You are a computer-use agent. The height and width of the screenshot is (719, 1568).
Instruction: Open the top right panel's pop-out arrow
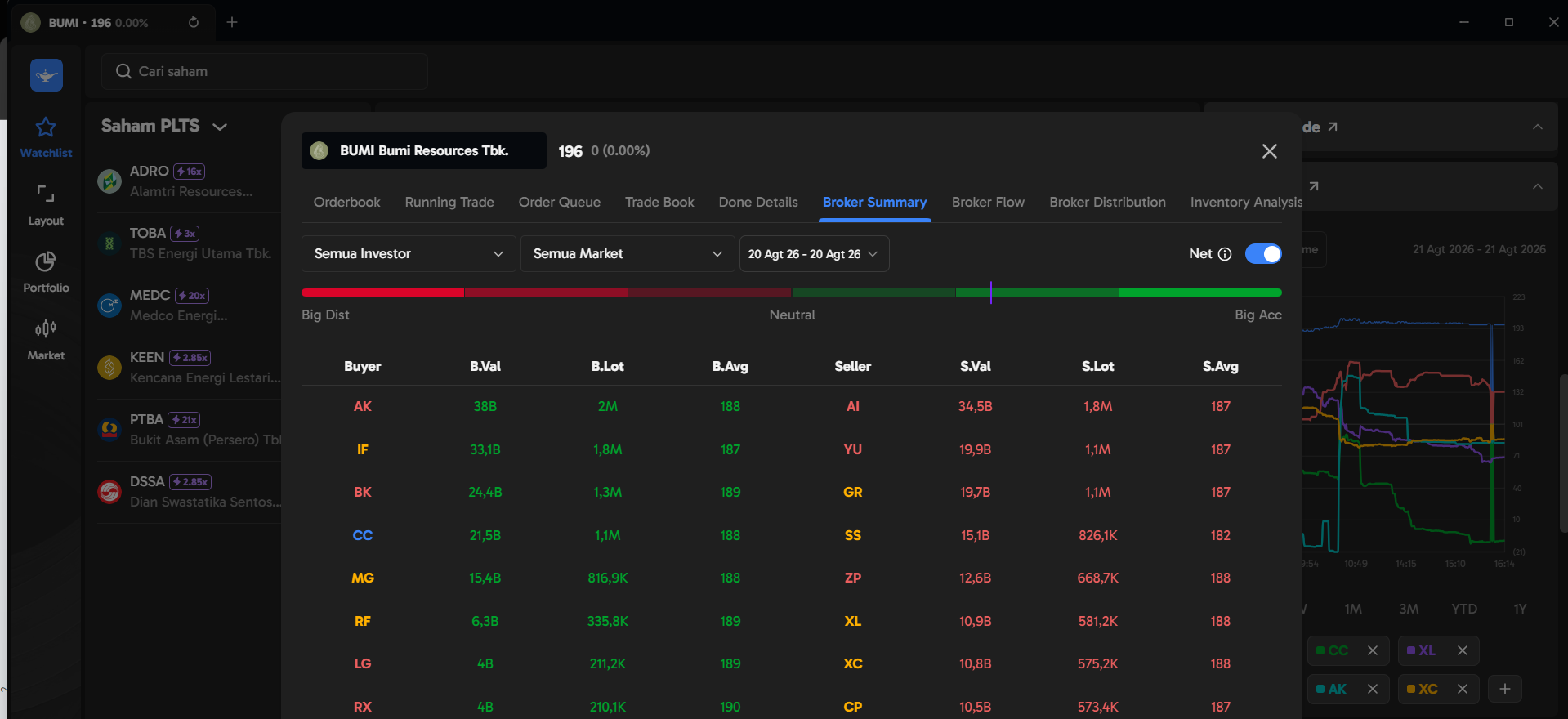(1333, 127)
